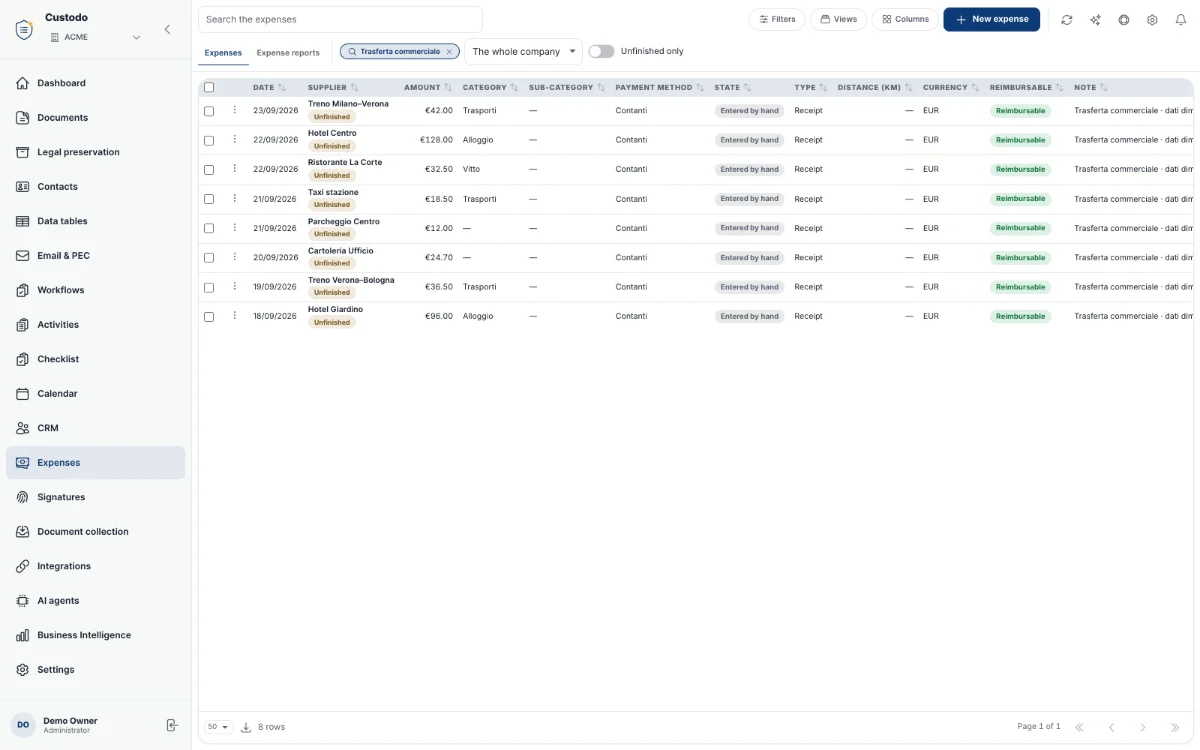Select all expenses with header checkbox
Viewport: 1200px width, 750px height.
click(209, 87)
